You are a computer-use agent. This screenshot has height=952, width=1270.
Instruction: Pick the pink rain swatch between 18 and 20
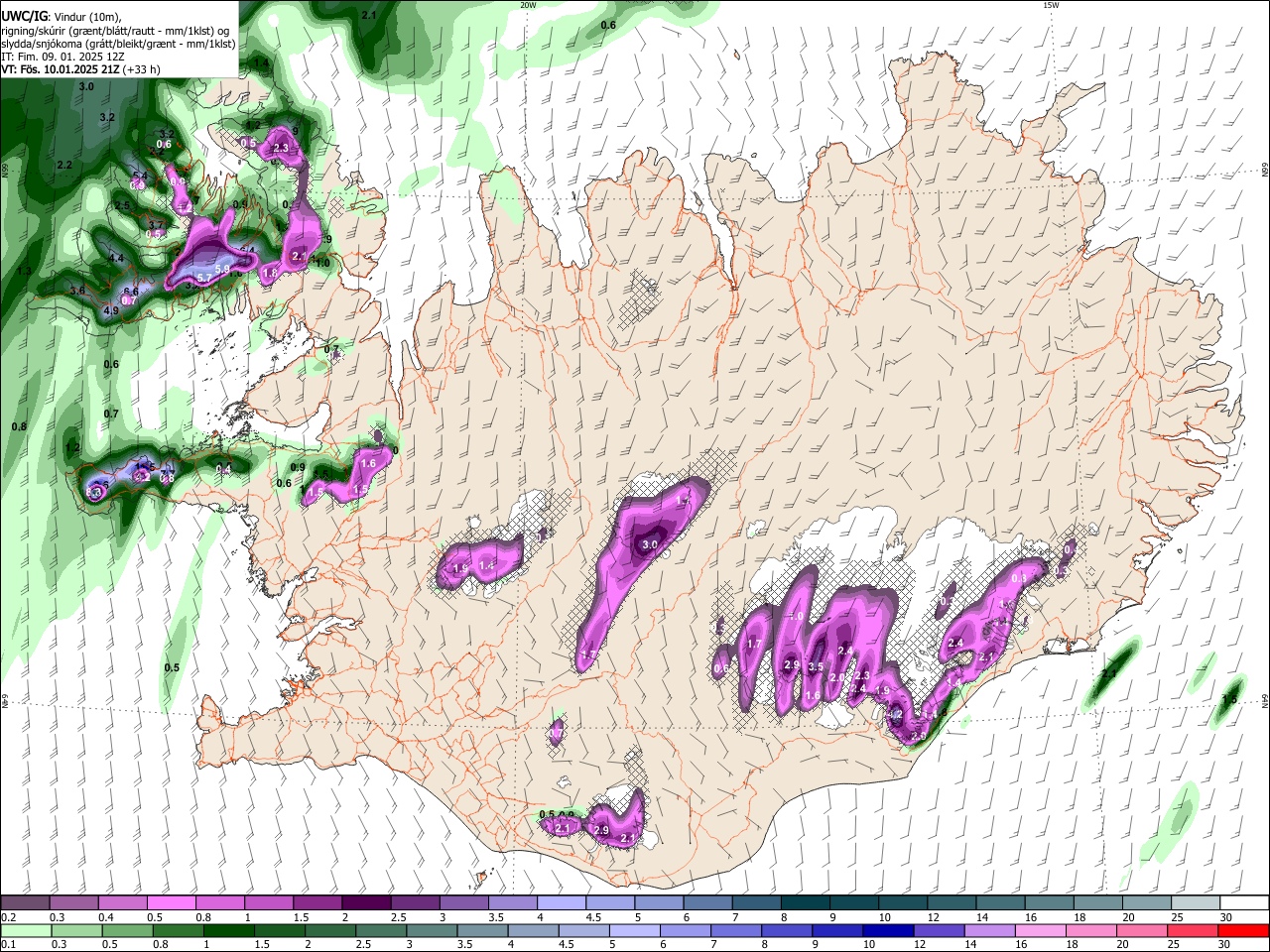click(x=1091, y=931)
